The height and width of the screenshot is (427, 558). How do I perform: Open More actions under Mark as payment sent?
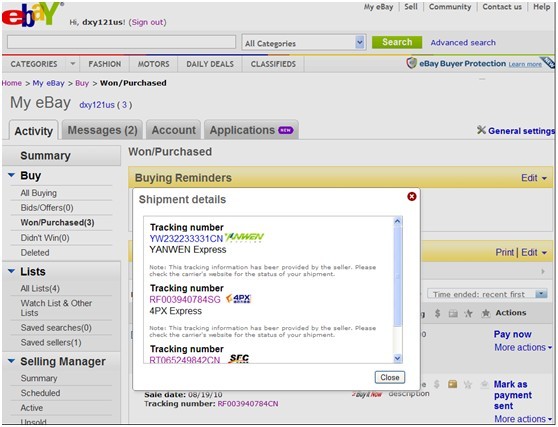click(x=523, y=419)
